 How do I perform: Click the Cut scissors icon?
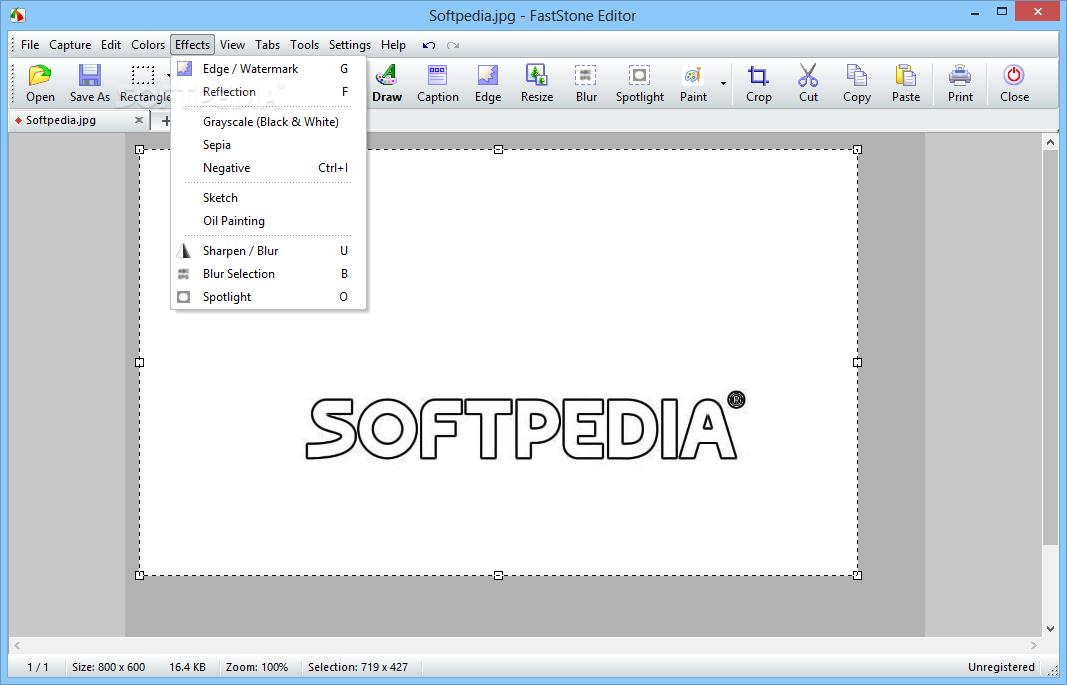click(x=808, y=83)
